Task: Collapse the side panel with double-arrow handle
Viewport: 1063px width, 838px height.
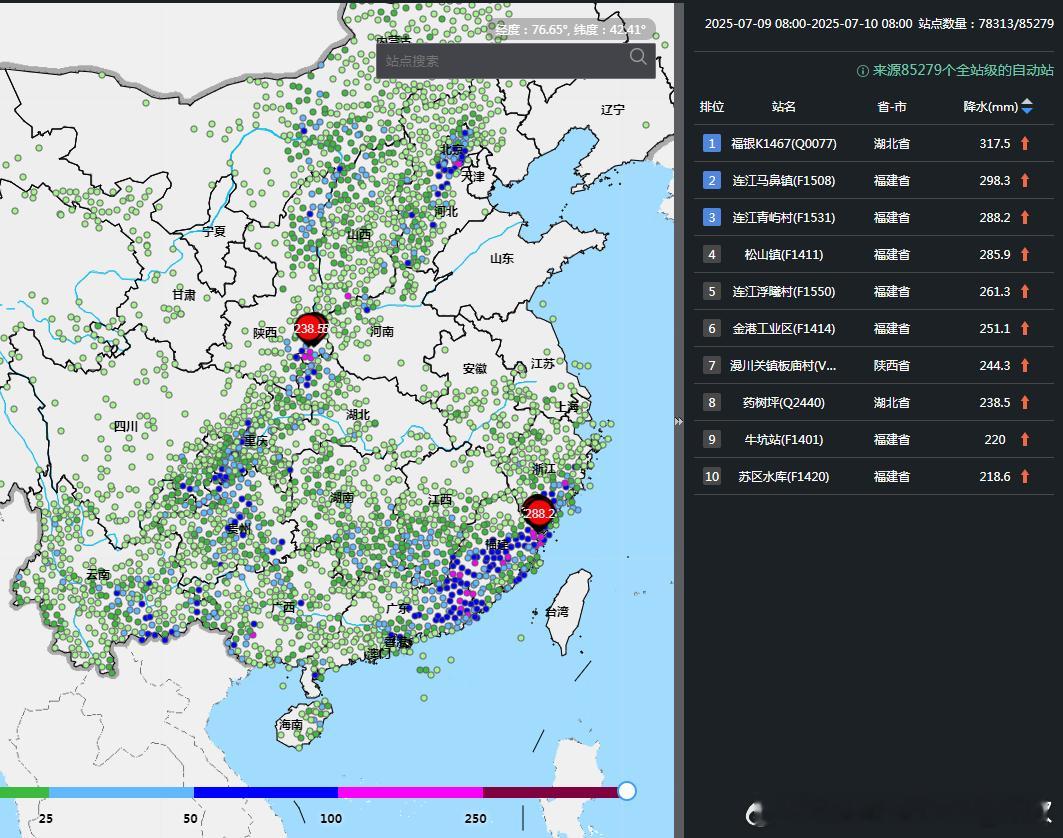Action: point(679,421)
